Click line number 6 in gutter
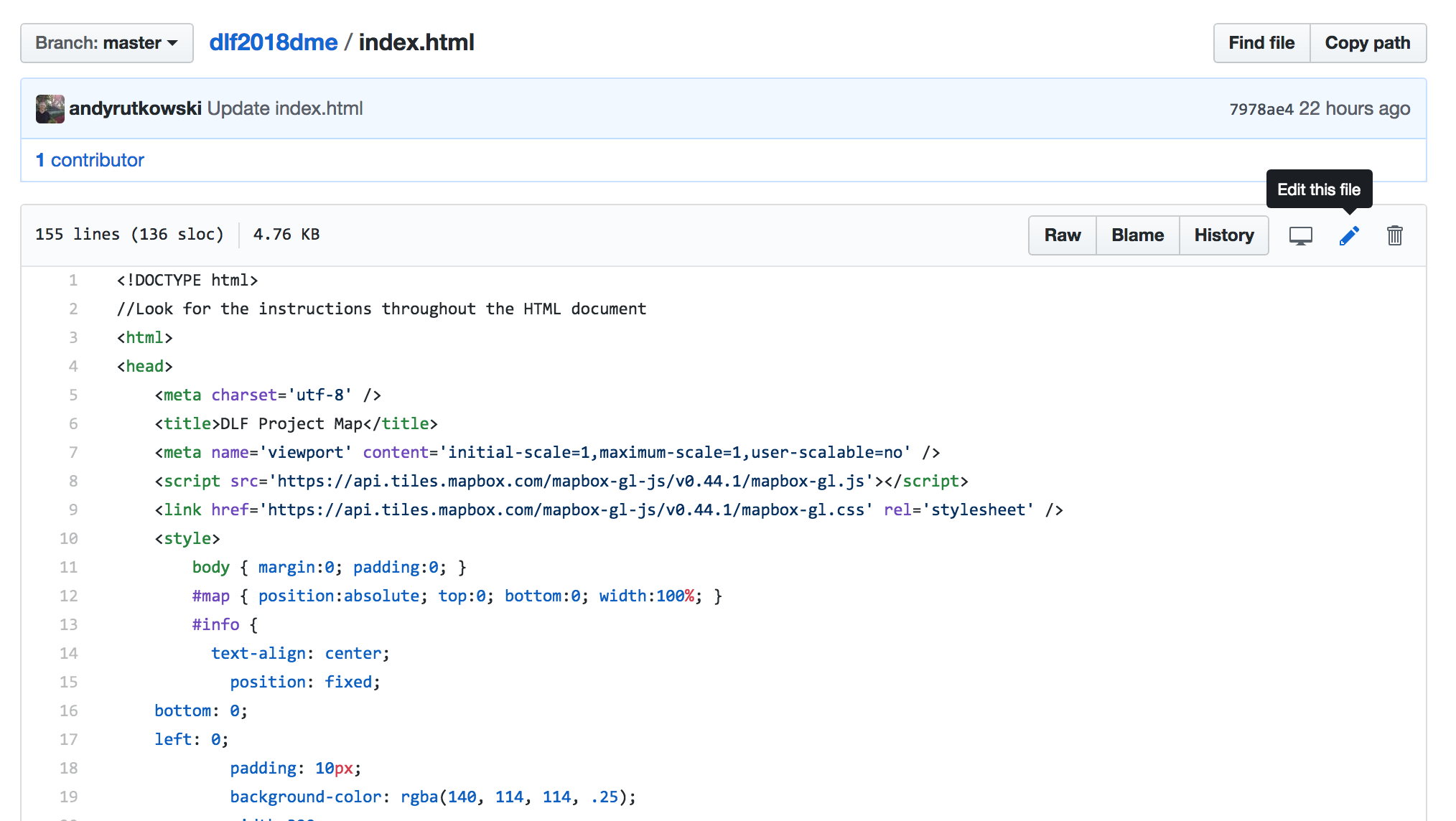 pyautogui.click(x=73, y=423)
